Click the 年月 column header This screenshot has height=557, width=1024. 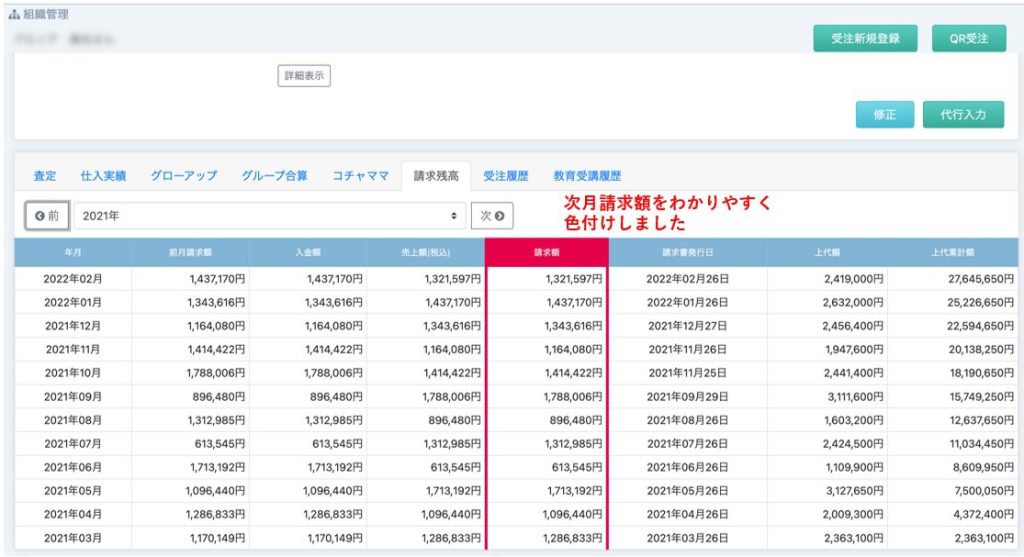73,253
